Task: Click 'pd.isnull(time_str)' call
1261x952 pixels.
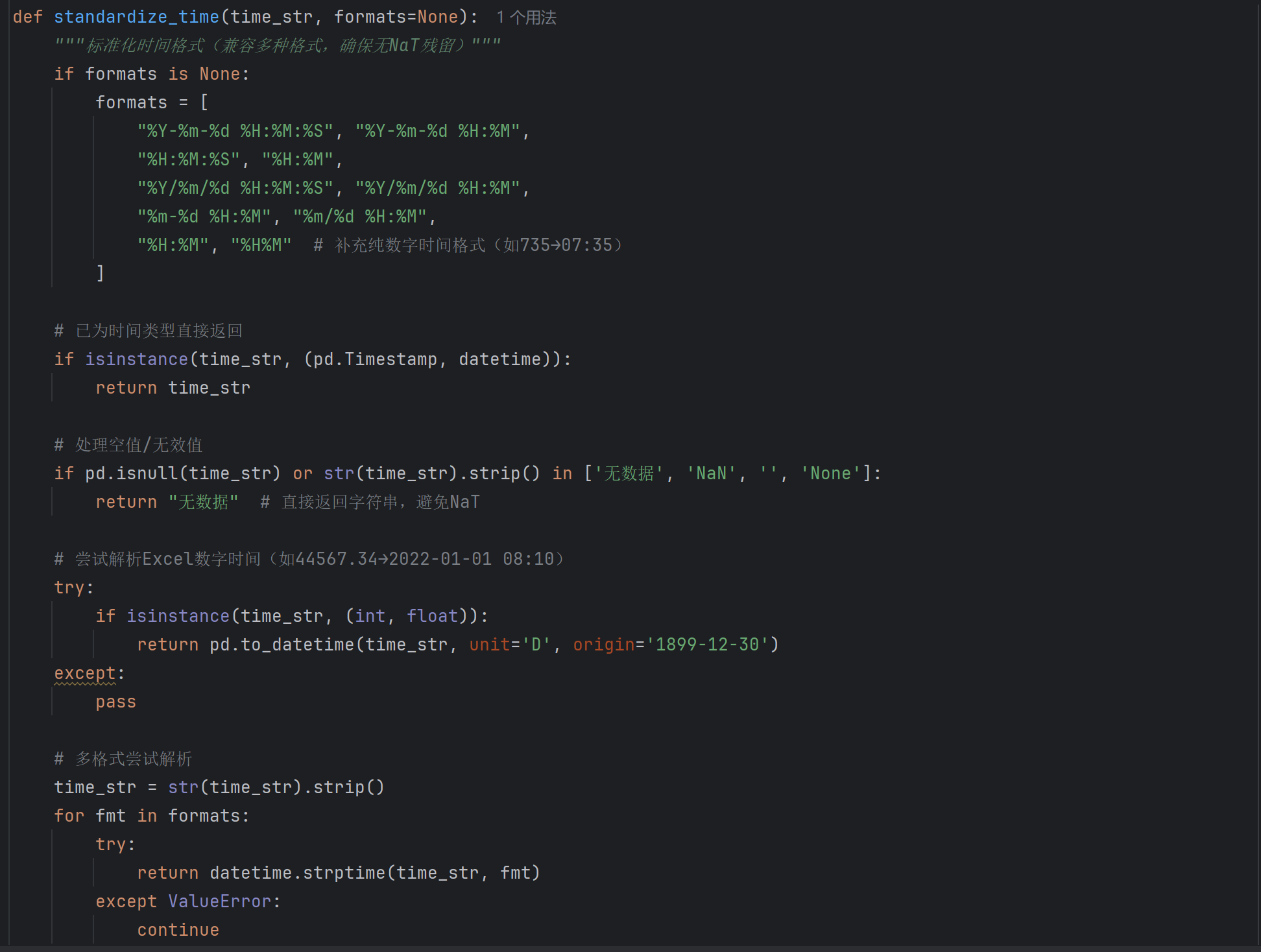Action: point(183,473)
